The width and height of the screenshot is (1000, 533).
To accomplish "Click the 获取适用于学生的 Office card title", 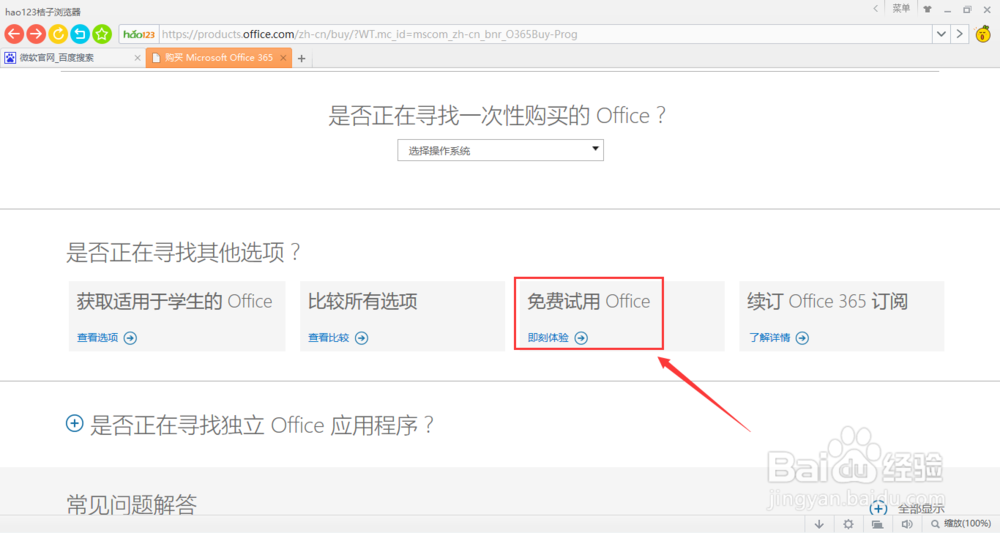I will pyautogui.click(x=175, y=301).
